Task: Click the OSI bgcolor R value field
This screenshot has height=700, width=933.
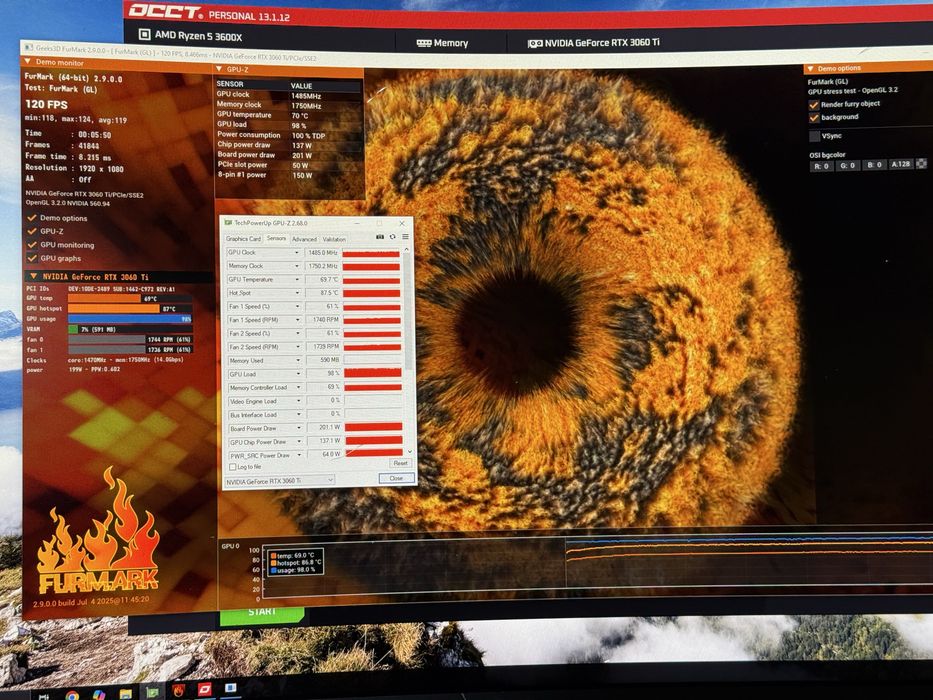Action: 822,166
